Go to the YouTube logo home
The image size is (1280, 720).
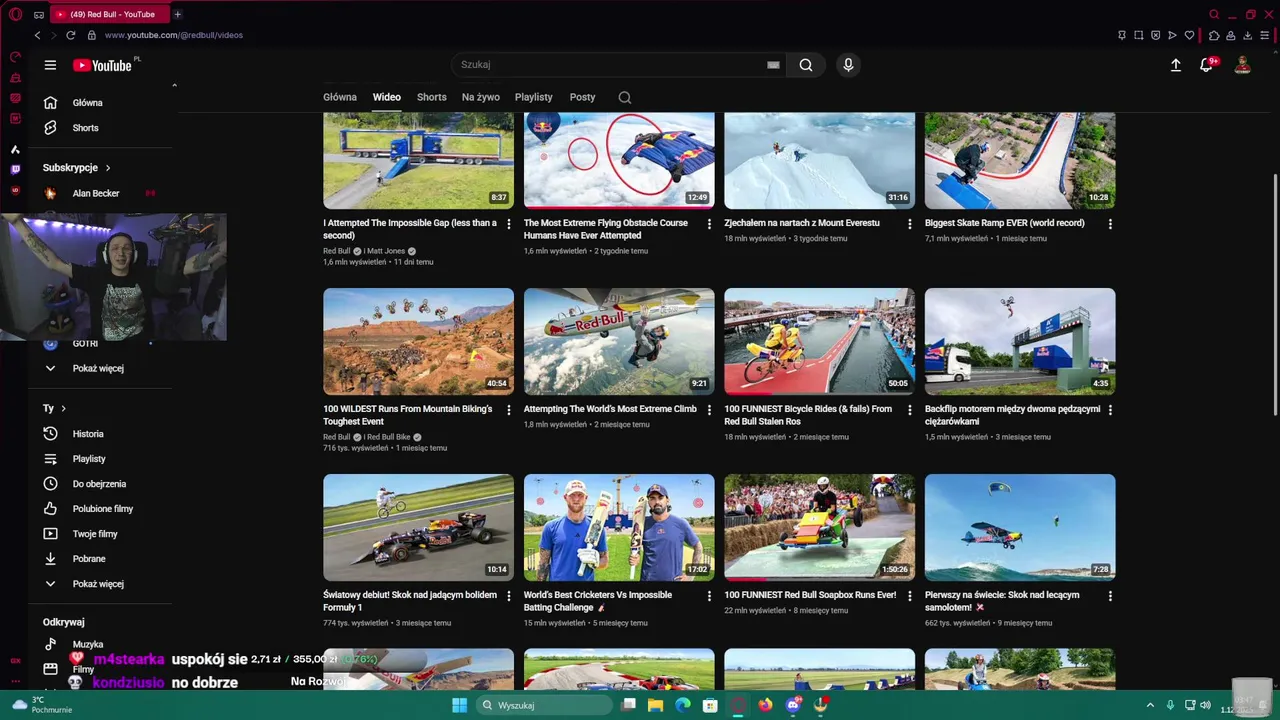[x=103, y=65]
